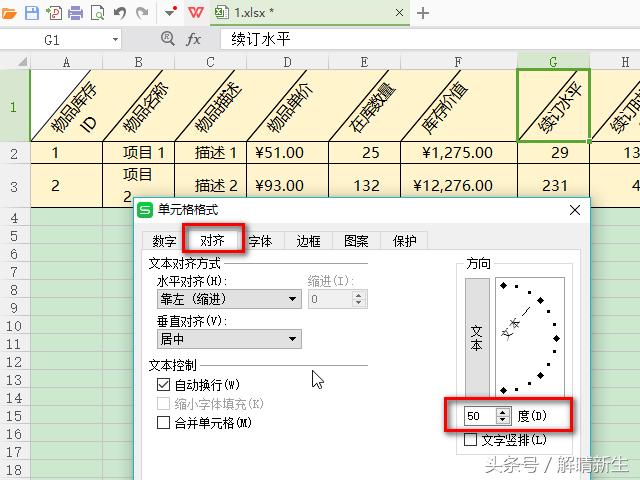Close the 1.xlsx document tab
The height and width of the screenshot is (480, 640).
coord(400,13)
